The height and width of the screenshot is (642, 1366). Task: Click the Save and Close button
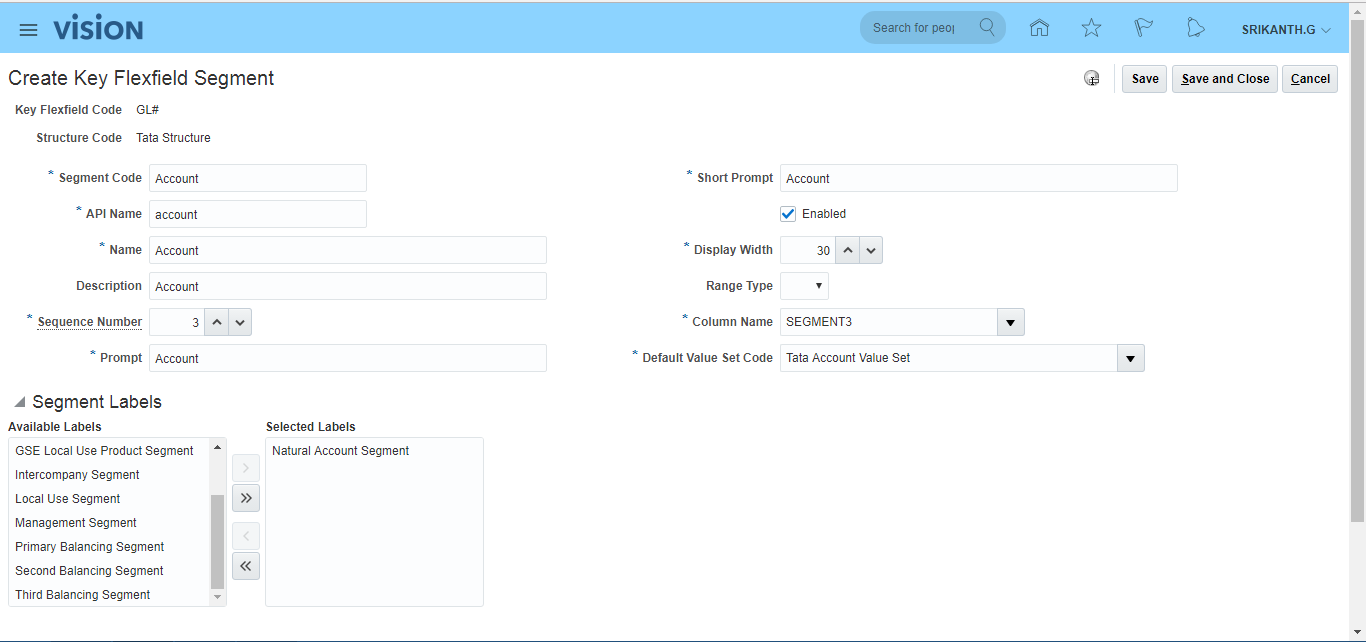click(x=1224, y=79)
